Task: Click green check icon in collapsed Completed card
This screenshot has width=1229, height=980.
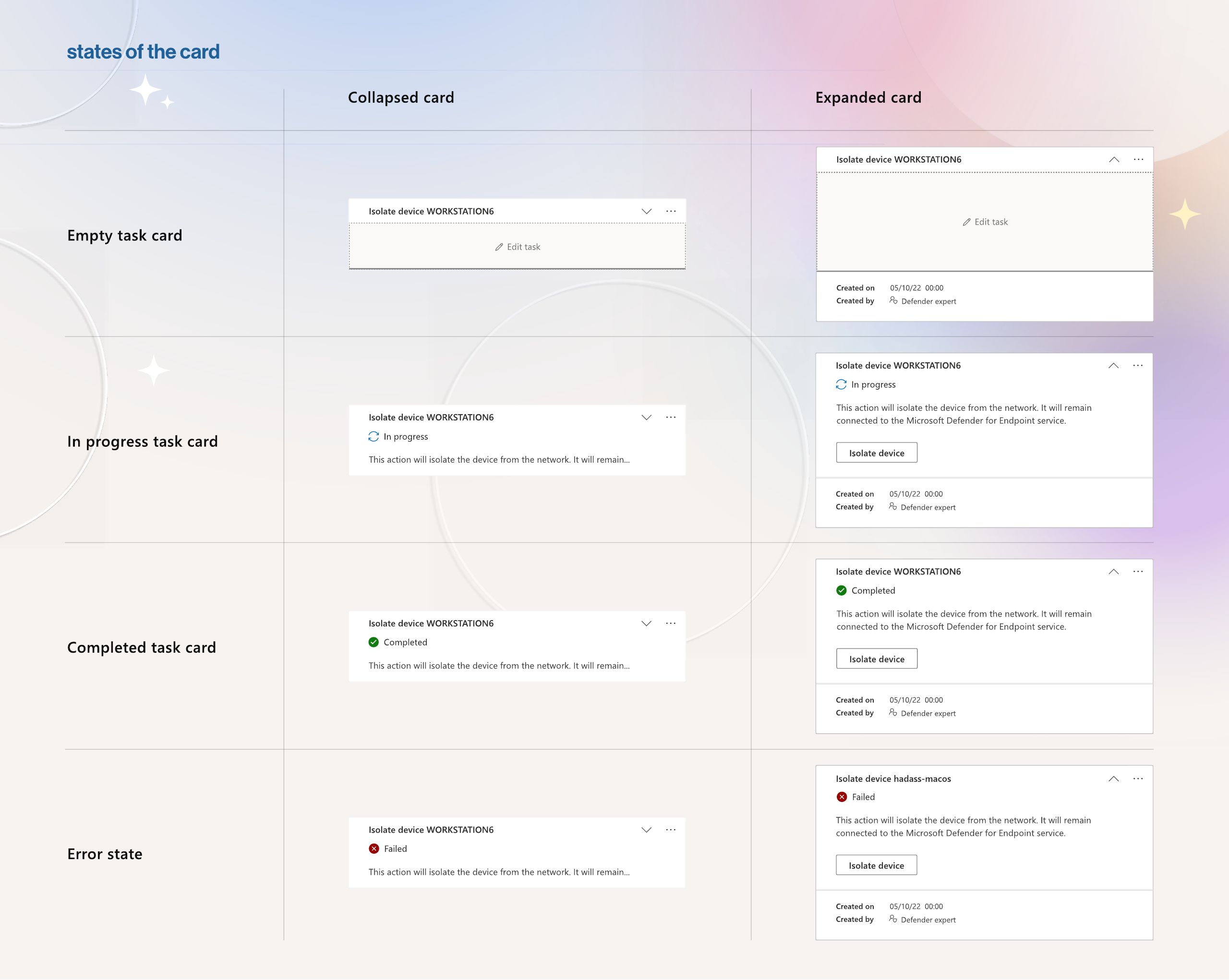Action: [x=374, y=642]
